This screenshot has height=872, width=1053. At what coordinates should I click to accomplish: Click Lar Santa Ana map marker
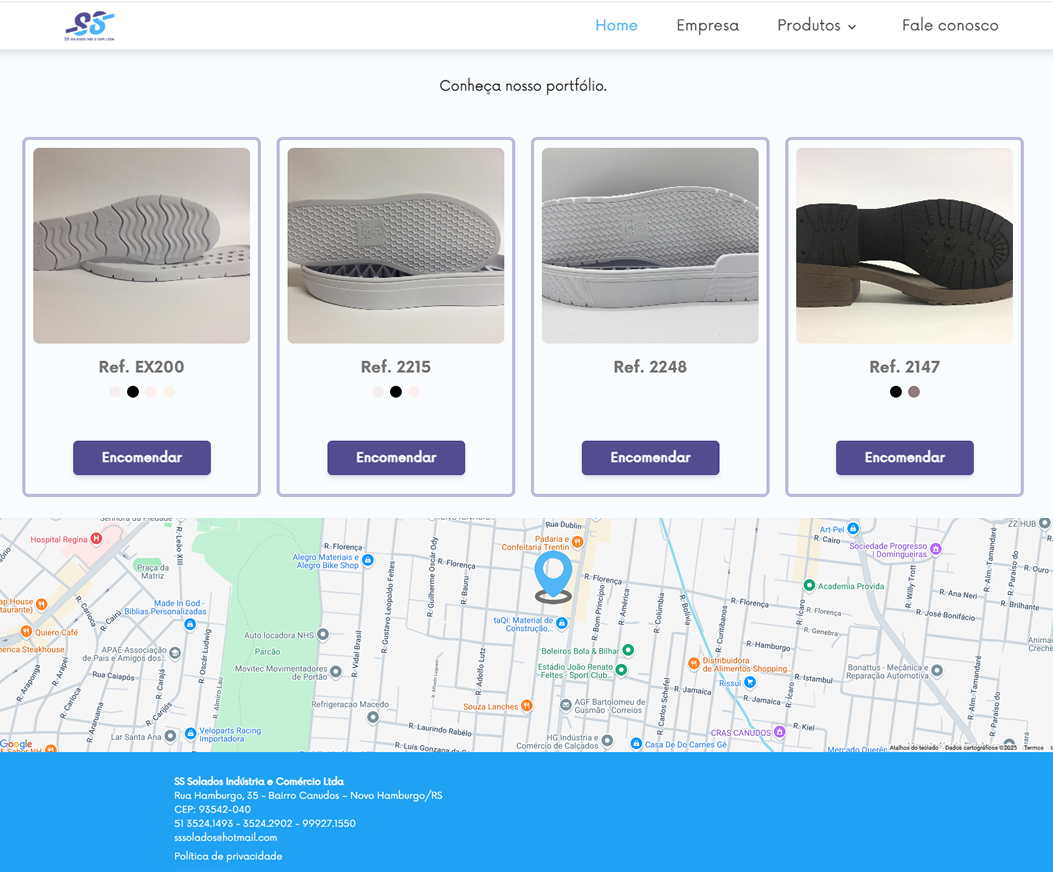click(x=171, y=736)
